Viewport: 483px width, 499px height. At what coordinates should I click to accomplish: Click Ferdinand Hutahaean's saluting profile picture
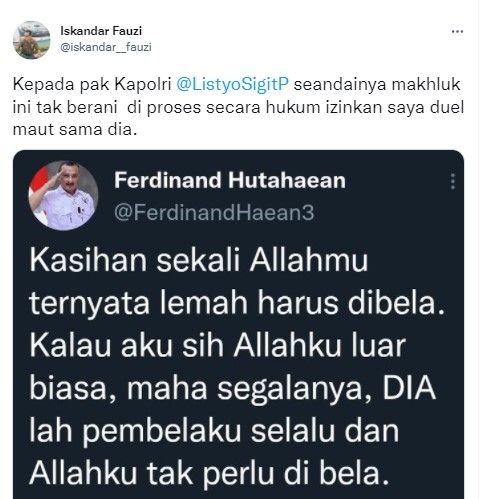(x=63, y=196)
